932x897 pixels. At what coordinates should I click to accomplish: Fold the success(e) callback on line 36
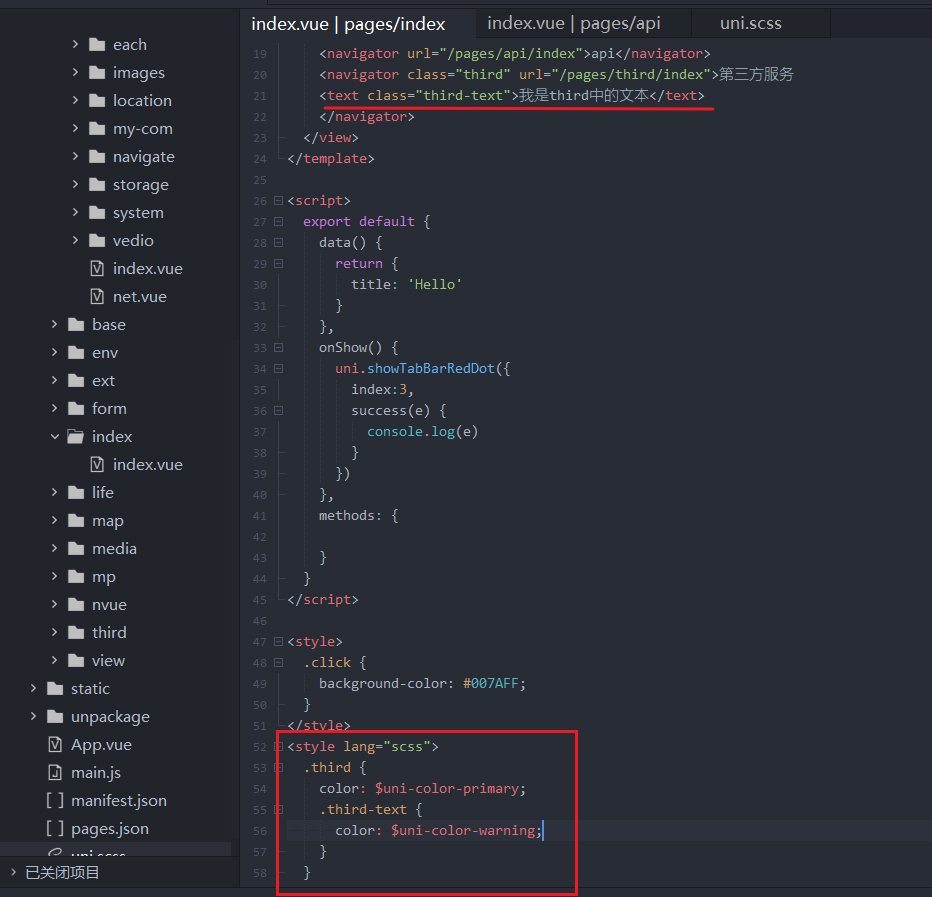pyautogui.click(x=278, y=410)
